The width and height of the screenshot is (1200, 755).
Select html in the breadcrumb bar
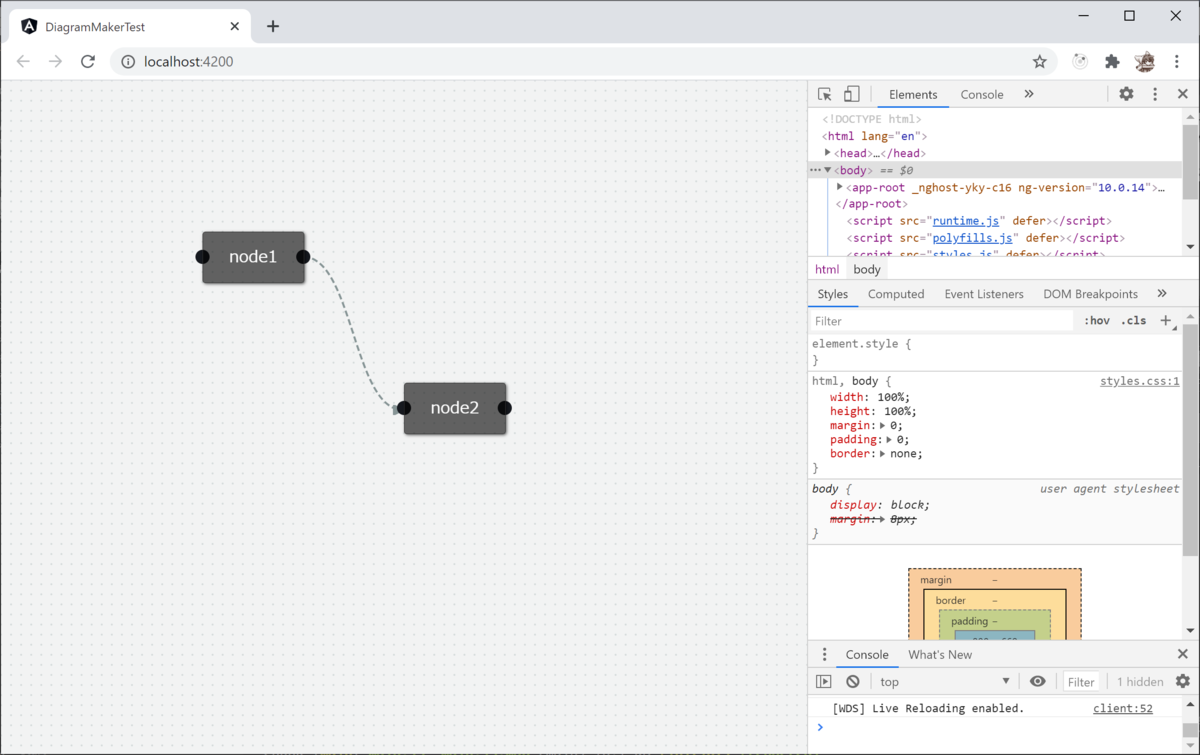pos(827,269)
